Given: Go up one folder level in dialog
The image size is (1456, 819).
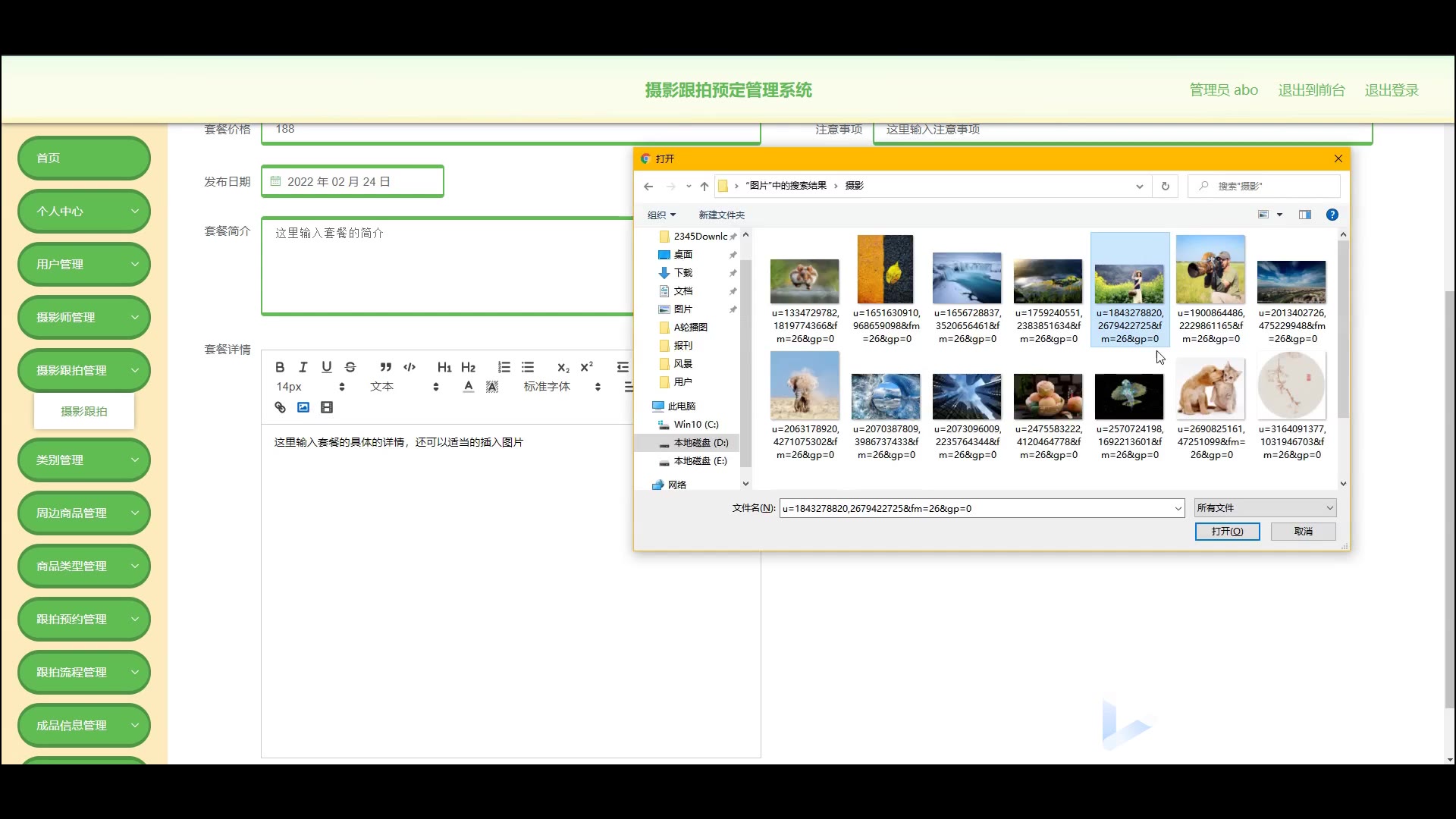Looking at the screenshot, I should (x=704, y=186).
